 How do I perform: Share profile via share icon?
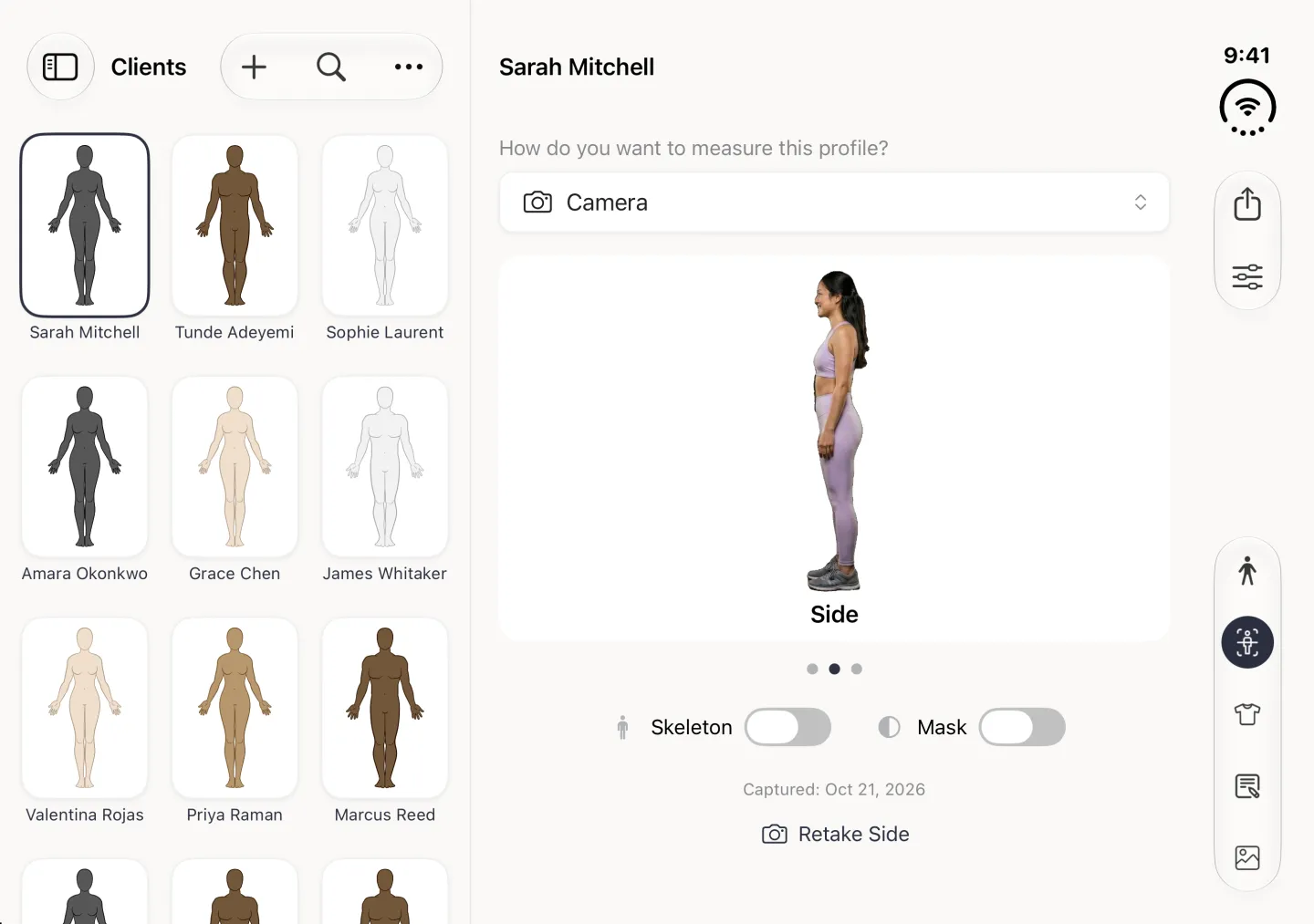point(1247,203)
